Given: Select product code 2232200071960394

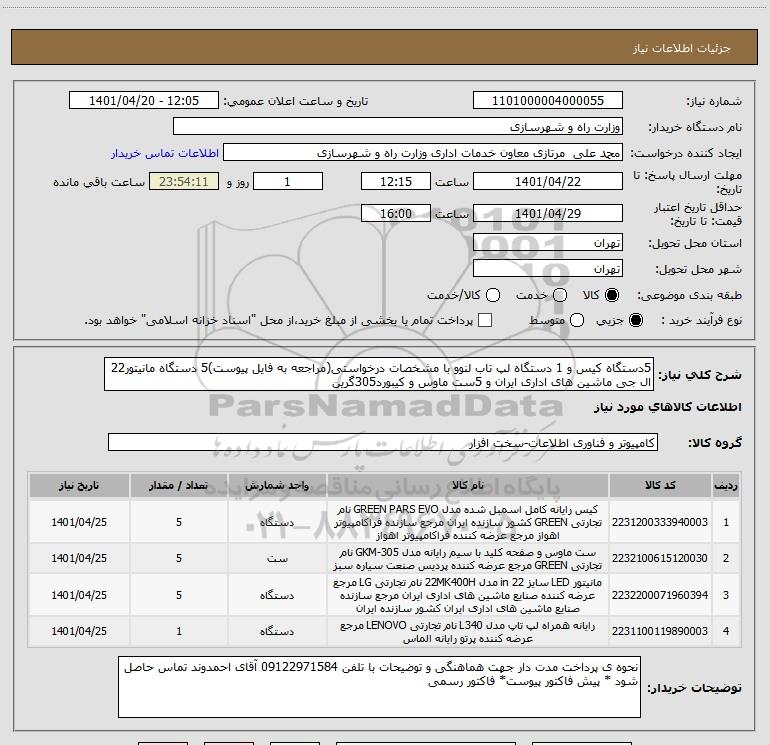Looking at the screenshot, I should pos(660,595).
